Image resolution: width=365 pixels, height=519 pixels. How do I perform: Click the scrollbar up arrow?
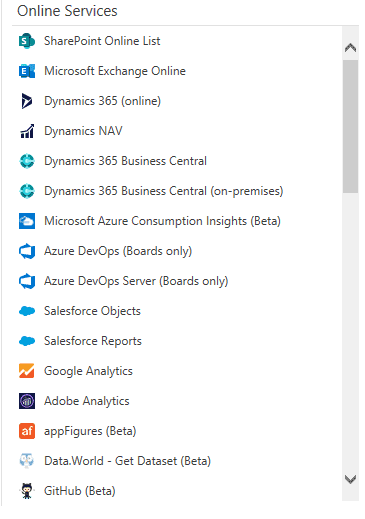pos(350,48)
